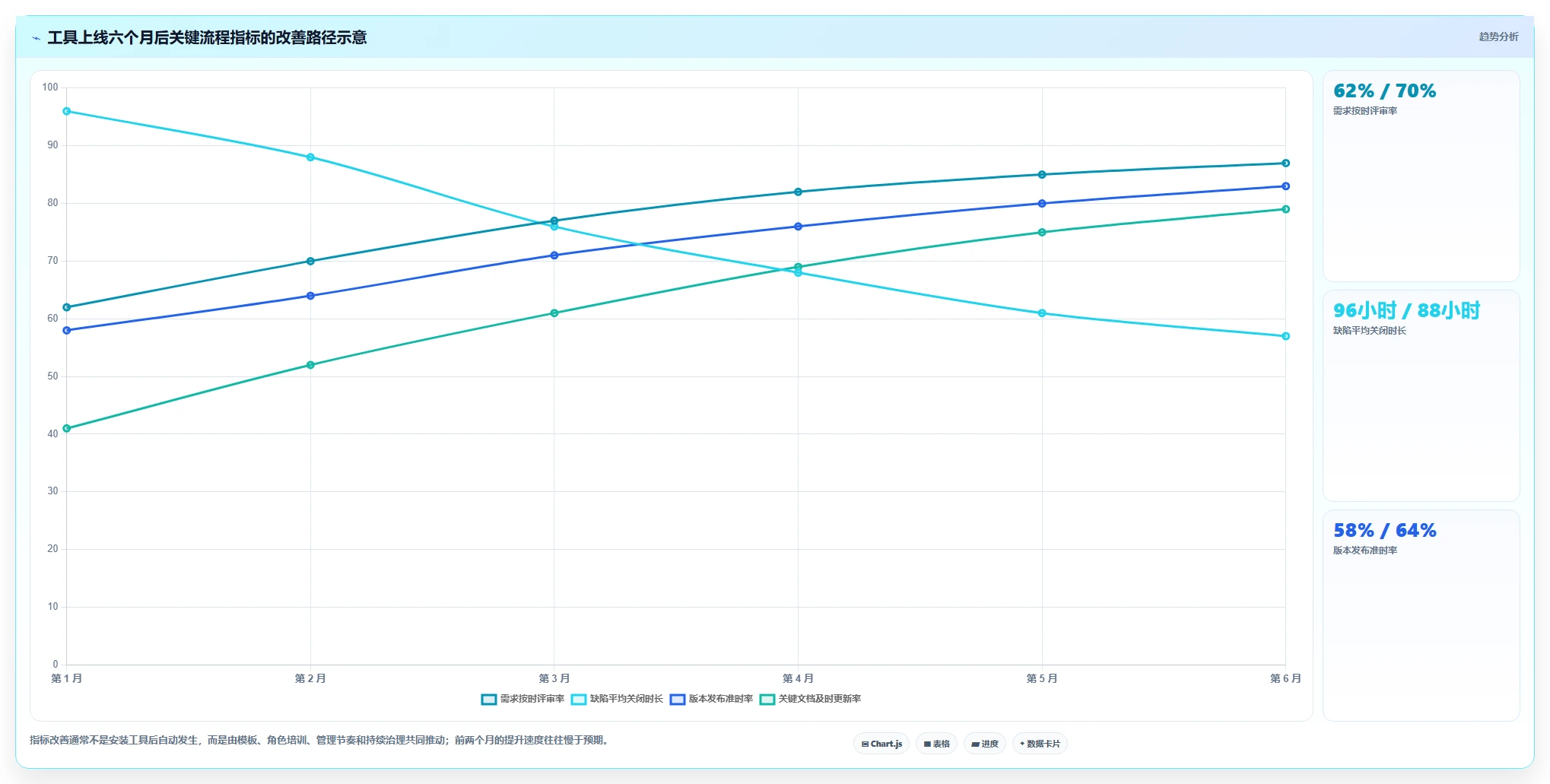Click the 第 4 月 x-axis label
The width and height of the screenshot is (1550, 784).
click(x=798, y=678)
